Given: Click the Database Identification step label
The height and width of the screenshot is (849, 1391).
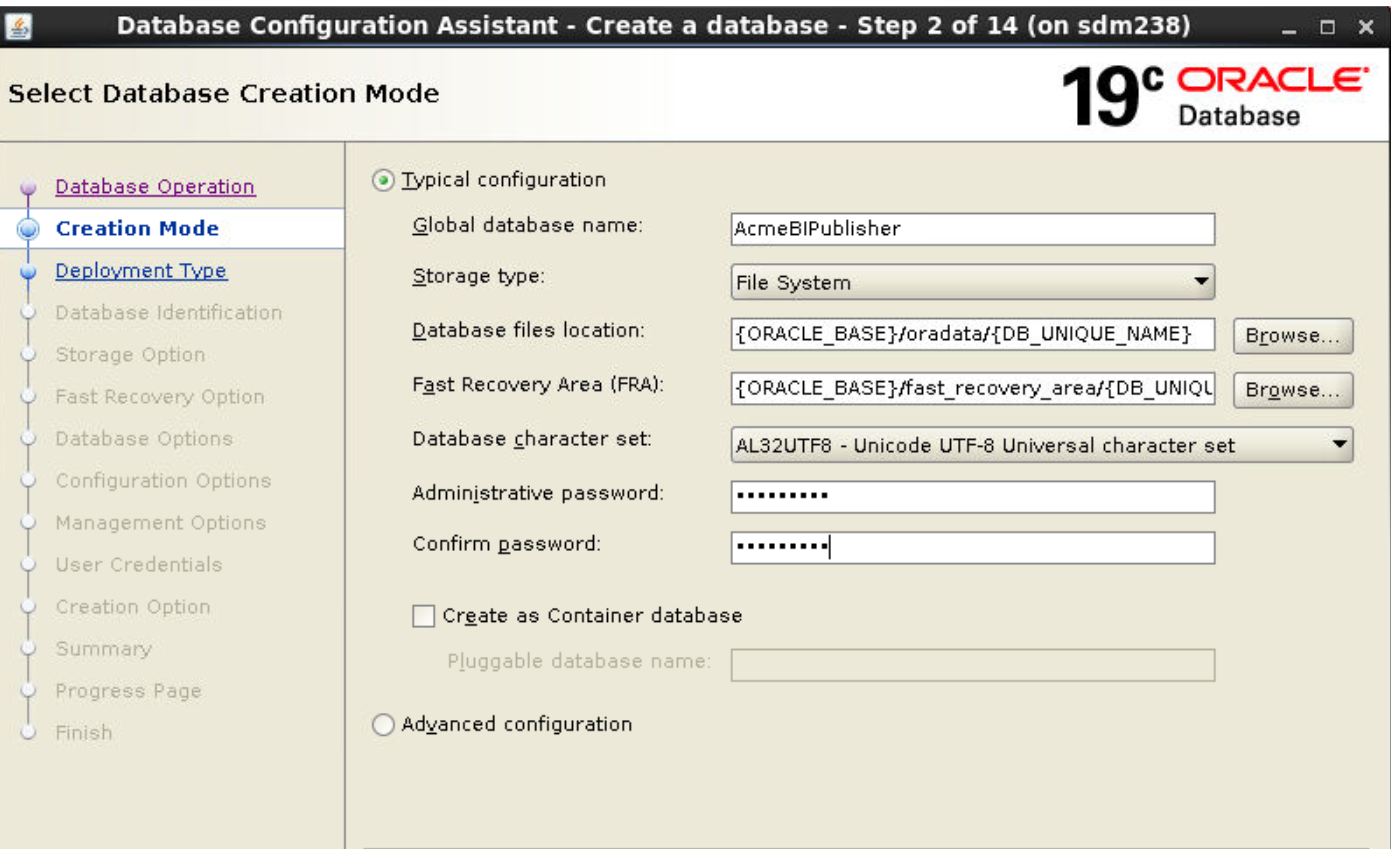Looking at the screenshot, I should click(169, 313).
